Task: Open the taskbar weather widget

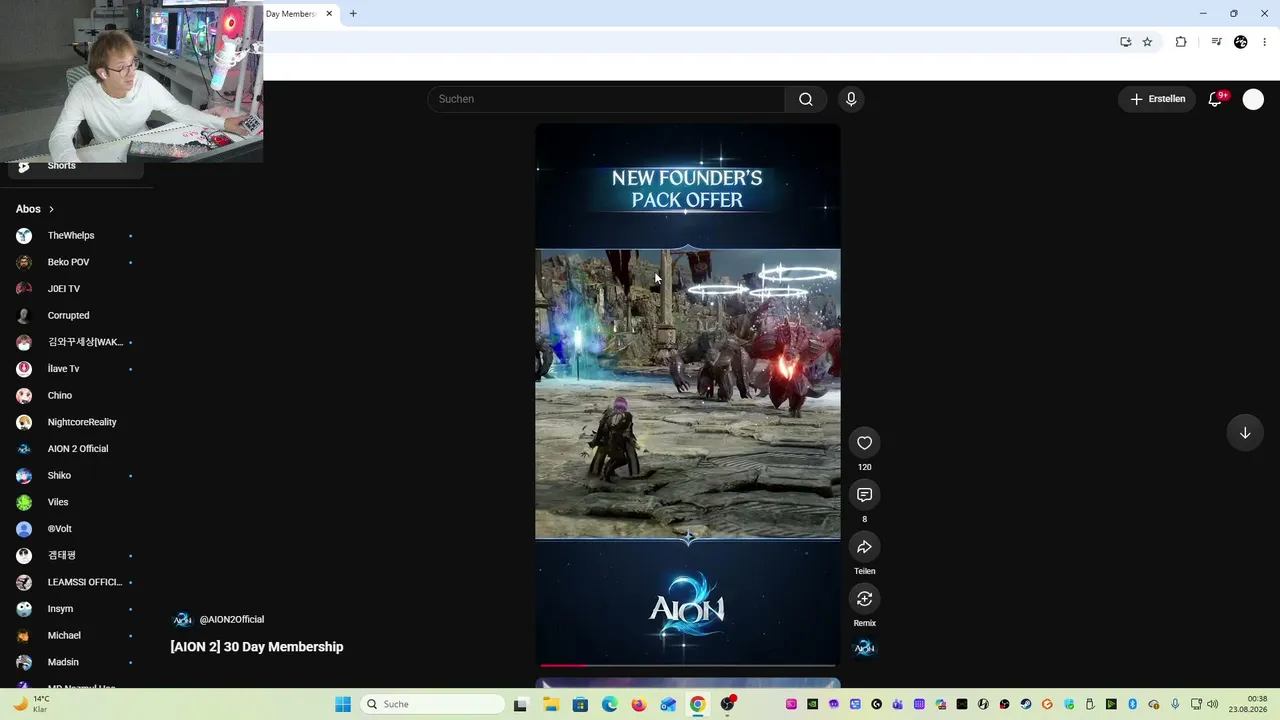Action: click(30, 704)
